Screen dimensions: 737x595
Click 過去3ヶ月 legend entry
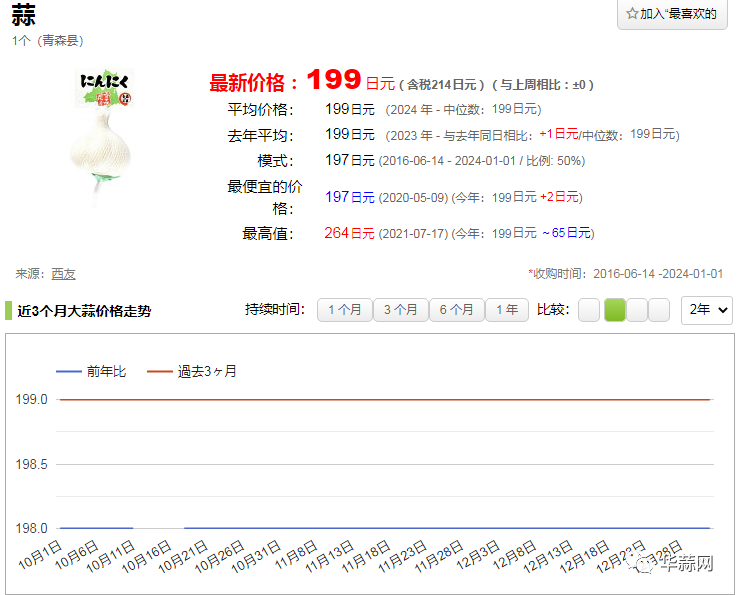(x=192, y=371)
